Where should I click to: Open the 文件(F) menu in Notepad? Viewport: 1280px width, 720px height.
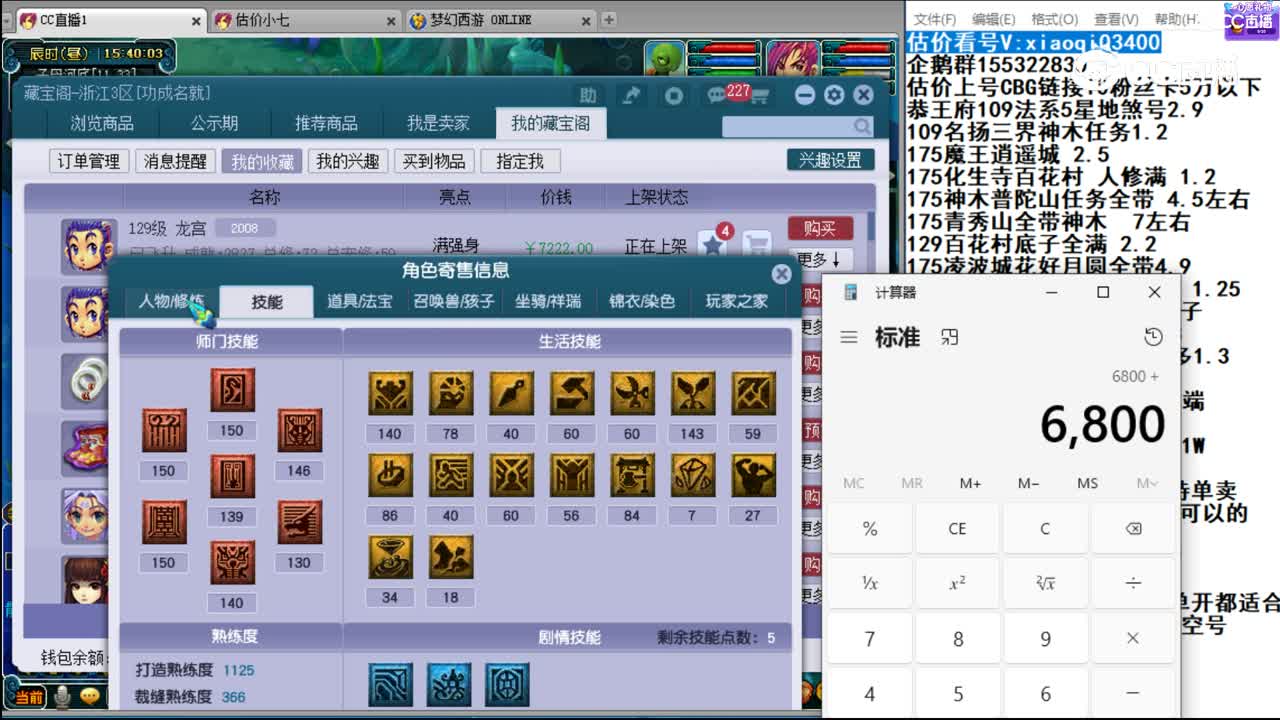pyautogui.click(x=935, y=19)
